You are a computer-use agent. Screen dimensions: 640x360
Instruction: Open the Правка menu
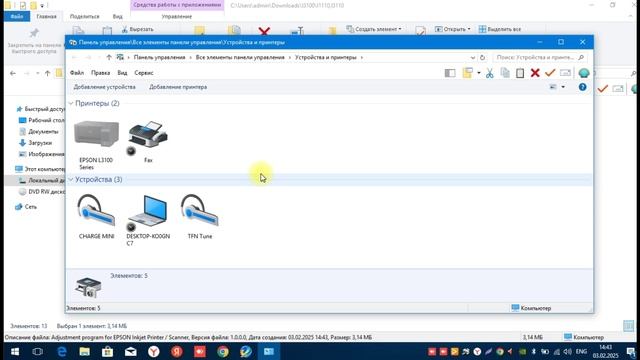point(100,73)
